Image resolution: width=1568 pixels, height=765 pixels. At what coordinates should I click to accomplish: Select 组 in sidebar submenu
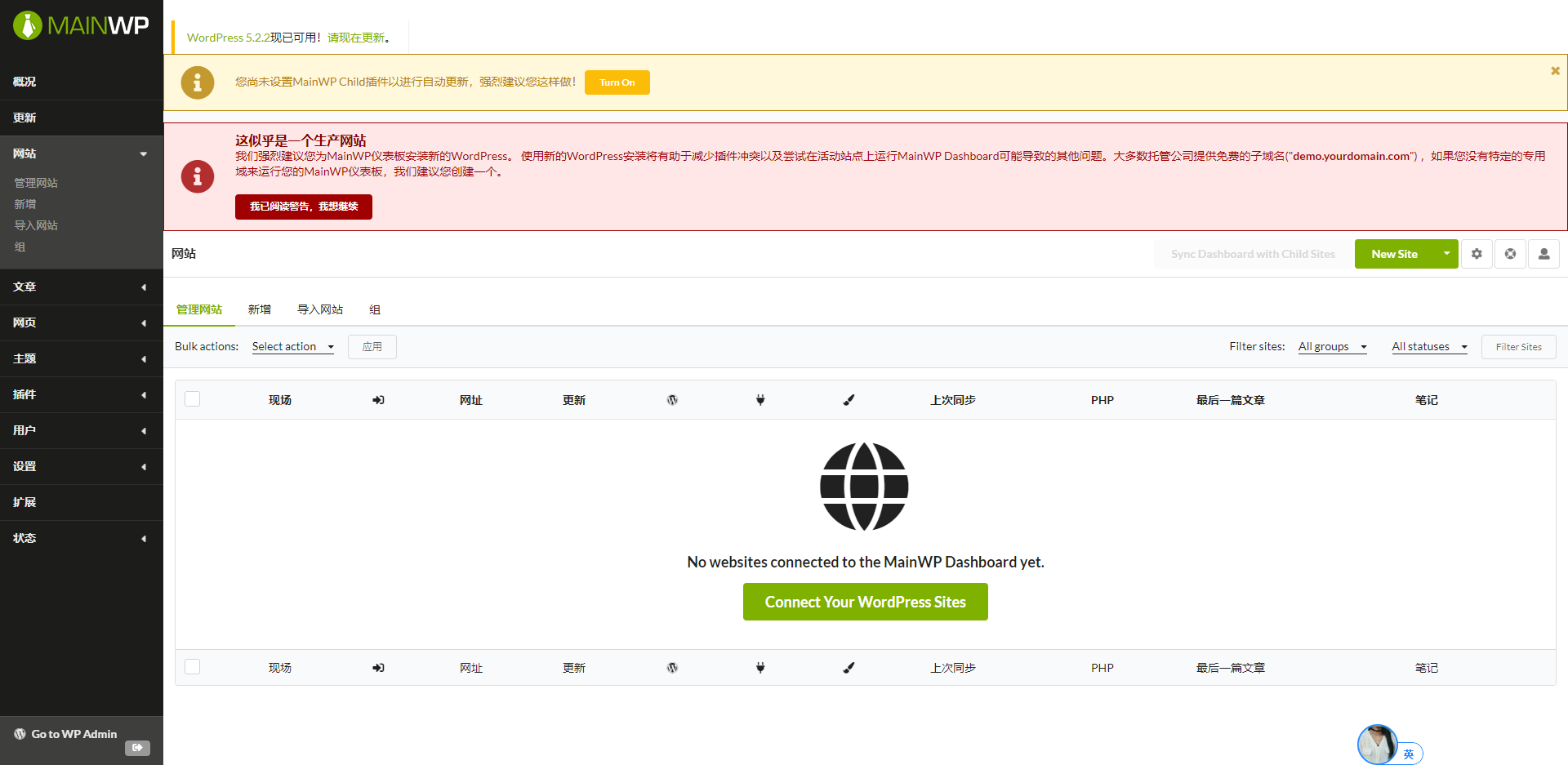20,247
